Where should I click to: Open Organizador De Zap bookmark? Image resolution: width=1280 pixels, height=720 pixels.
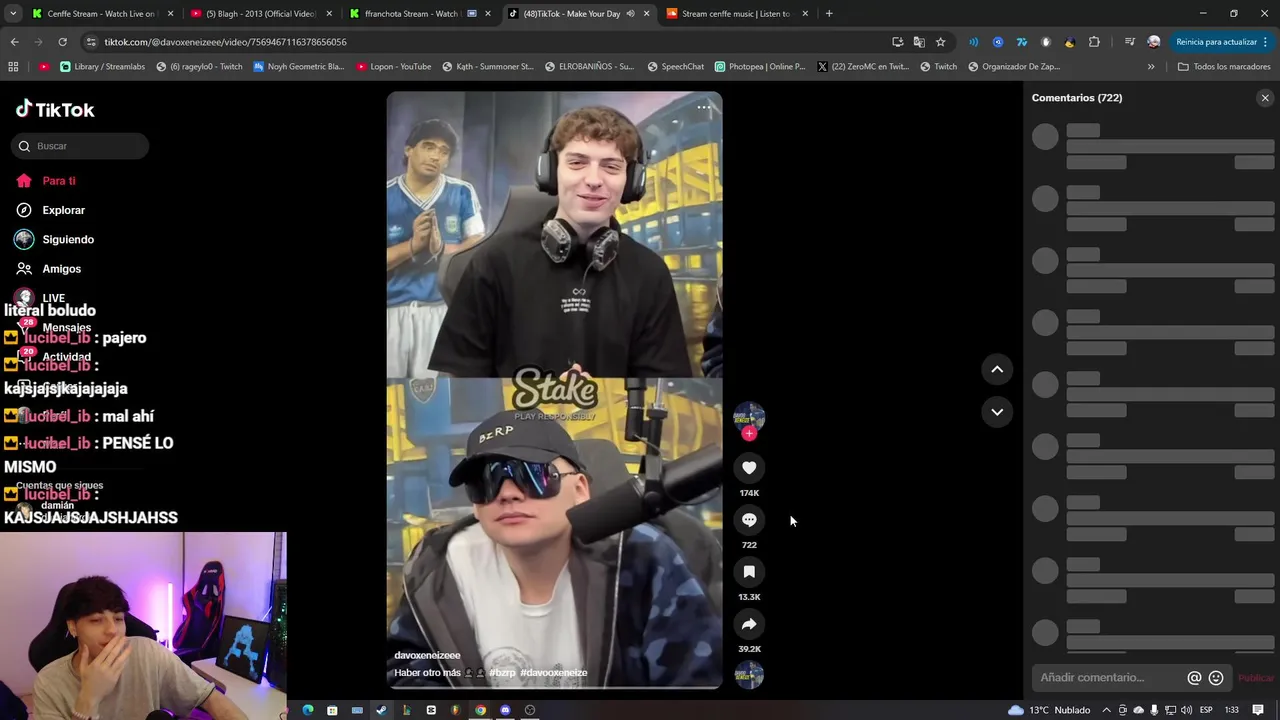[x=1013, y=67]
